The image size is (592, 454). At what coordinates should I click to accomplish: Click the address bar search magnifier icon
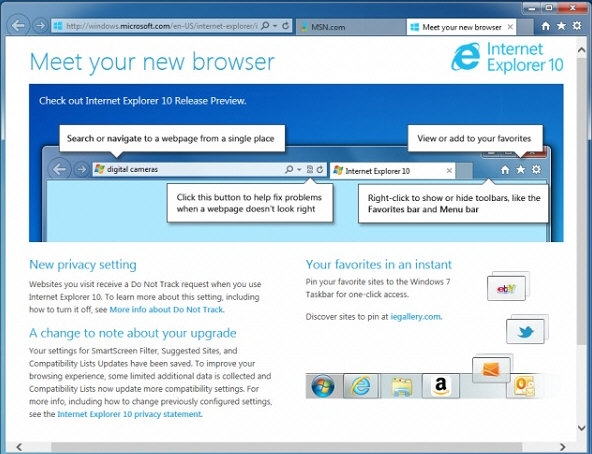(265, 26)
